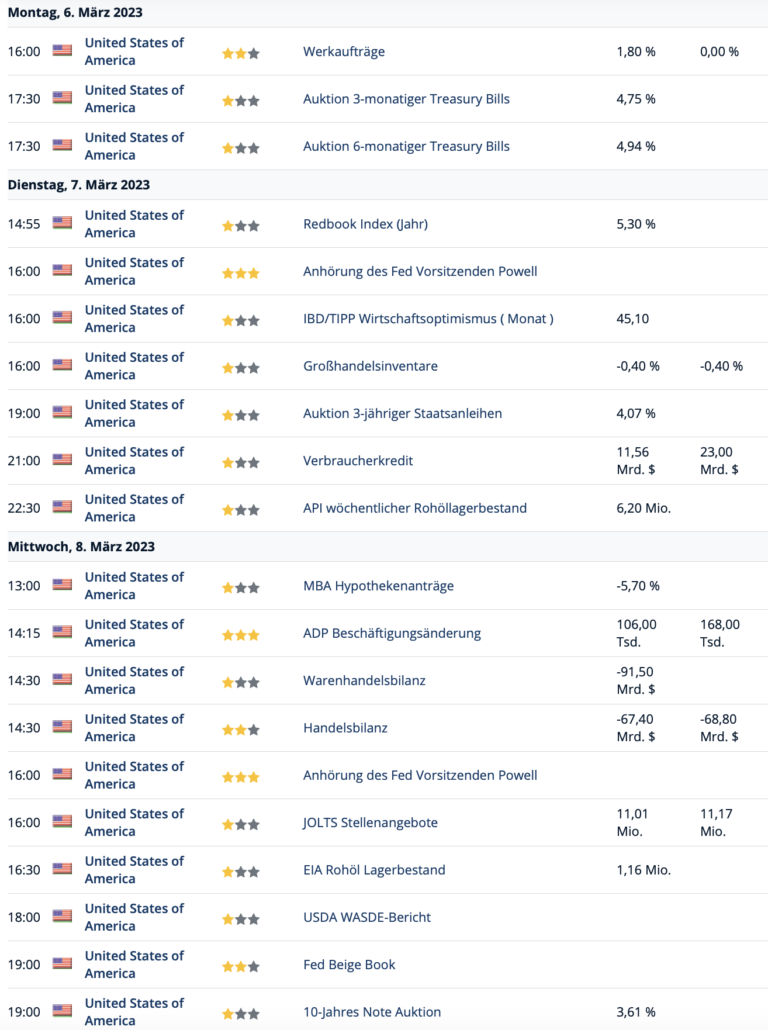Open the MBA Hypothekenanträge event
768x1030 pixels.
coord(378,585)
